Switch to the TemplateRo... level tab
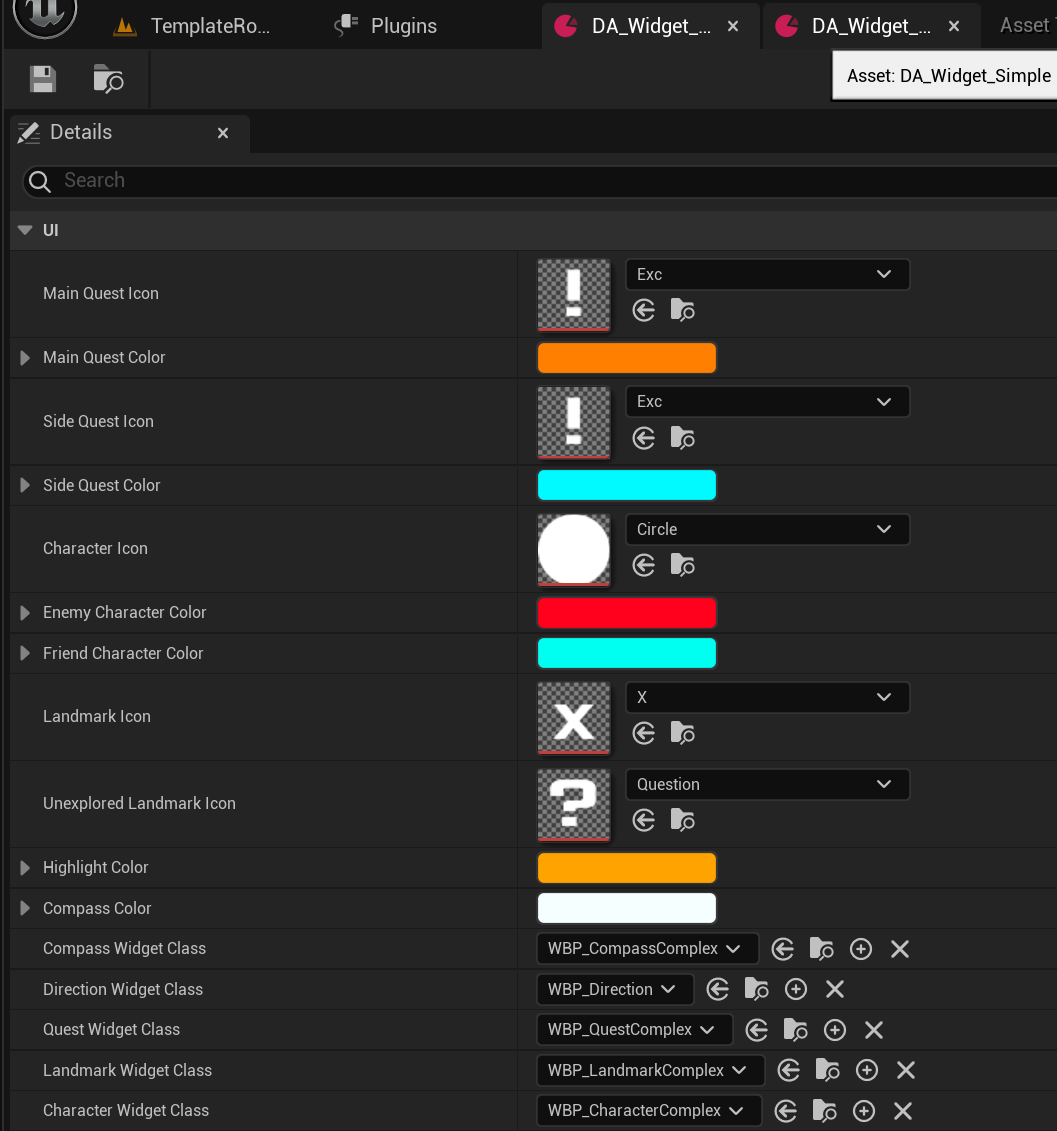The height and width of the screenshot is (1131, 1057). [x=193, y=25]
